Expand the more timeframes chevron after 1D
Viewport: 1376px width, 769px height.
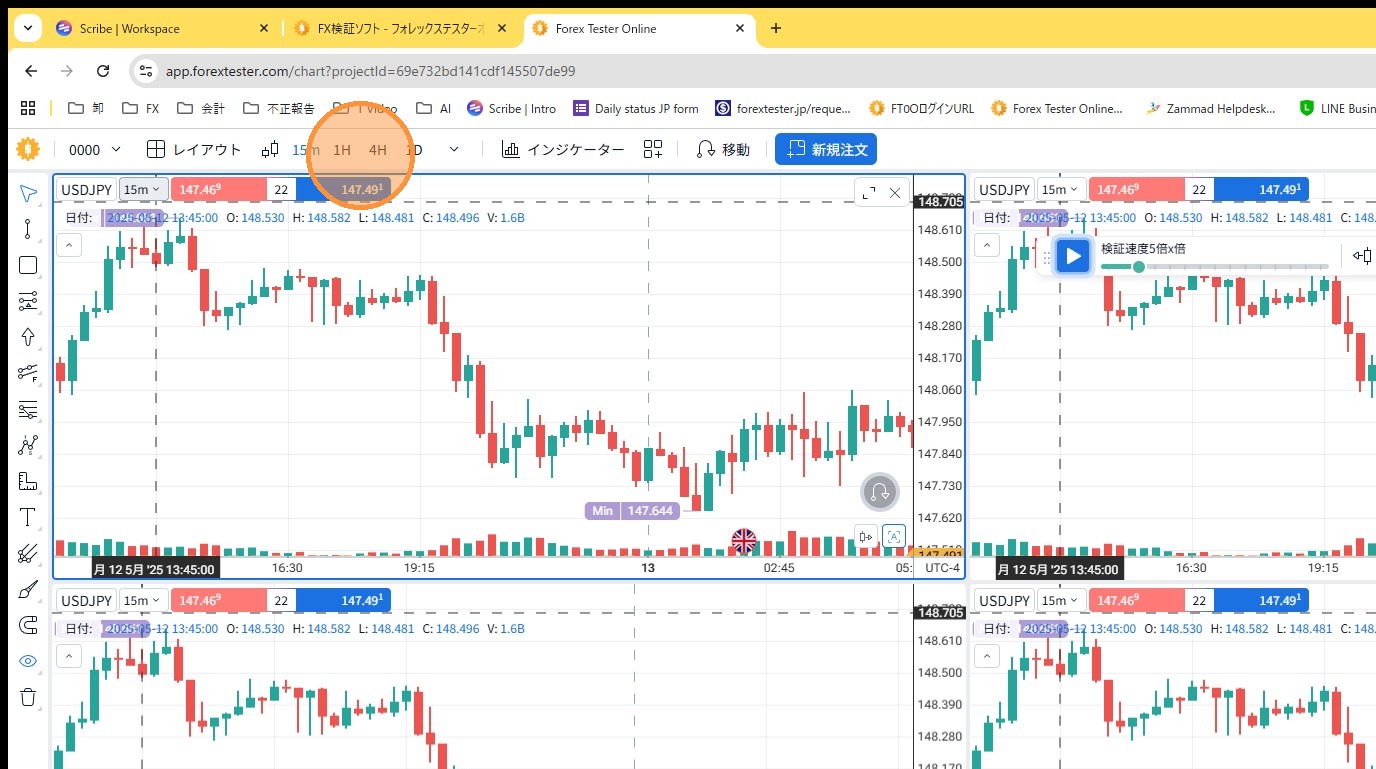[454, 150]
